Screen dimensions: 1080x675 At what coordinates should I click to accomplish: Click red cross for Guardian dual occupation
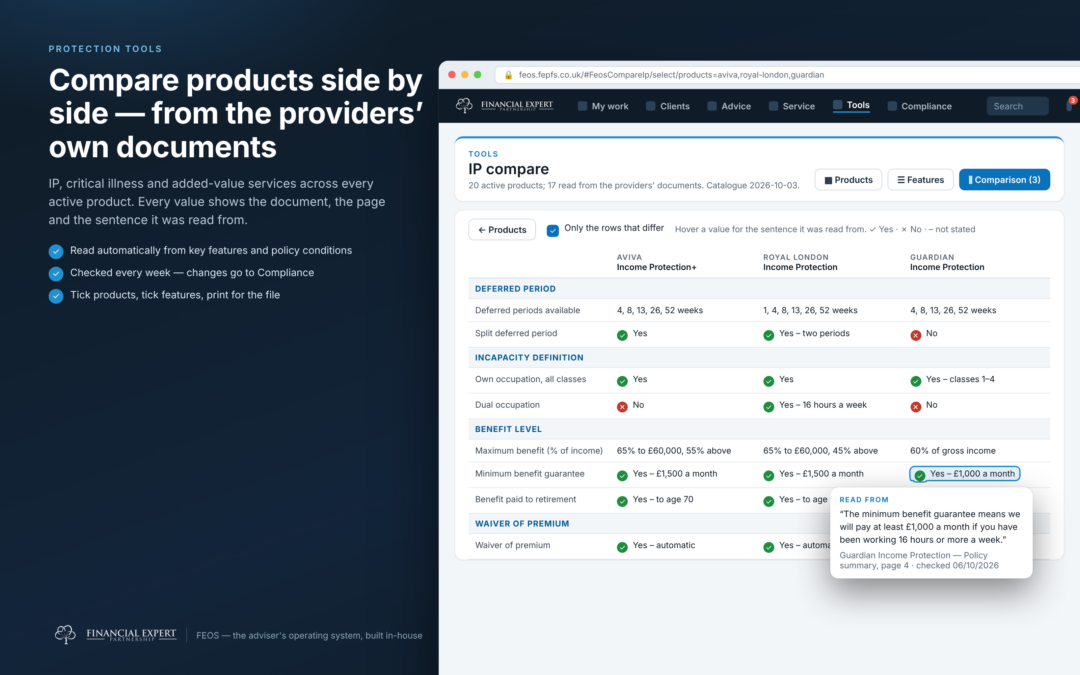(x=915, y=406)
